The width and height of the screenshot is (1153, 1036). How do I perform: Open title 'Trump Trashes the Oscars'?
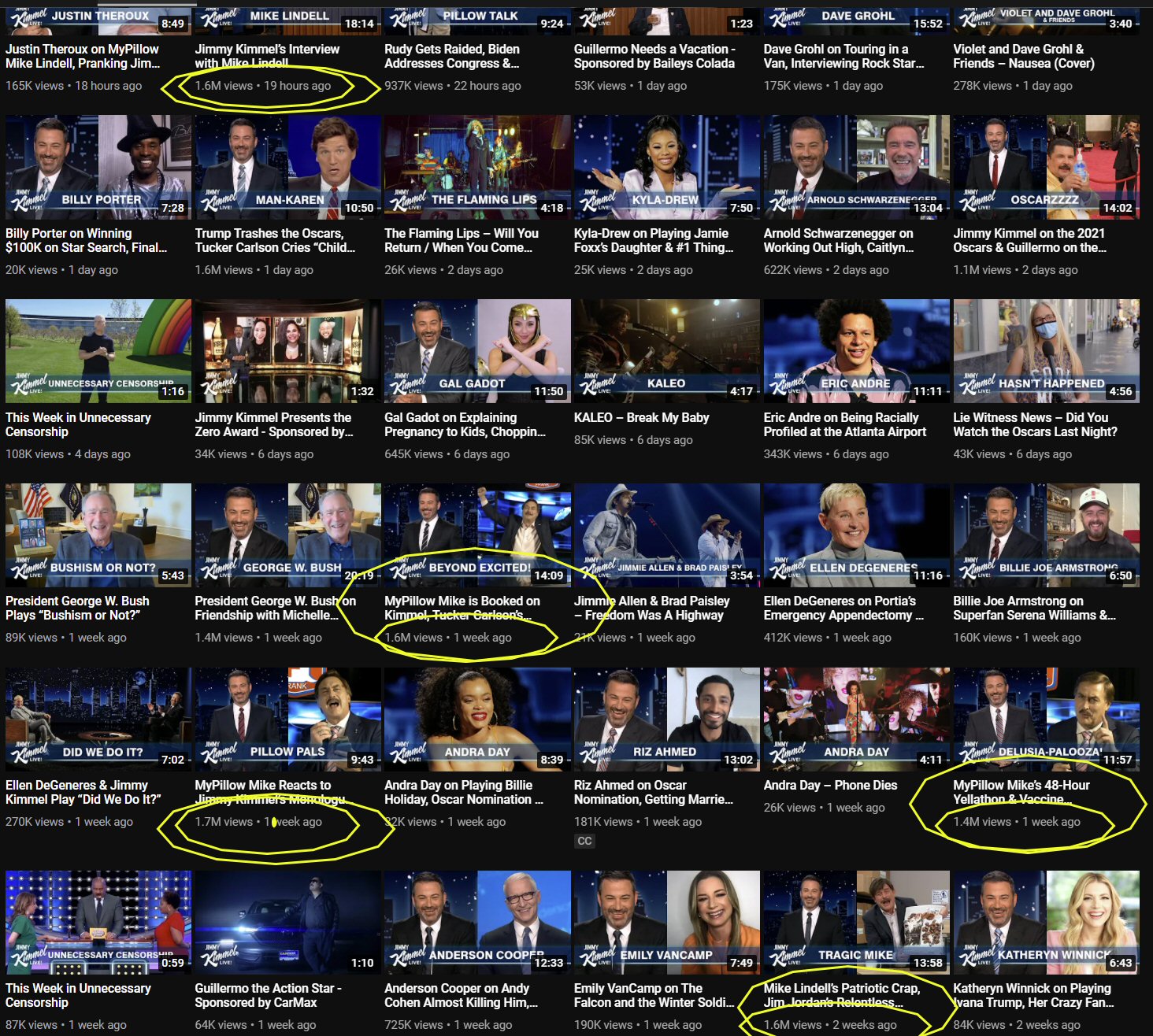[x=276, y=240]
